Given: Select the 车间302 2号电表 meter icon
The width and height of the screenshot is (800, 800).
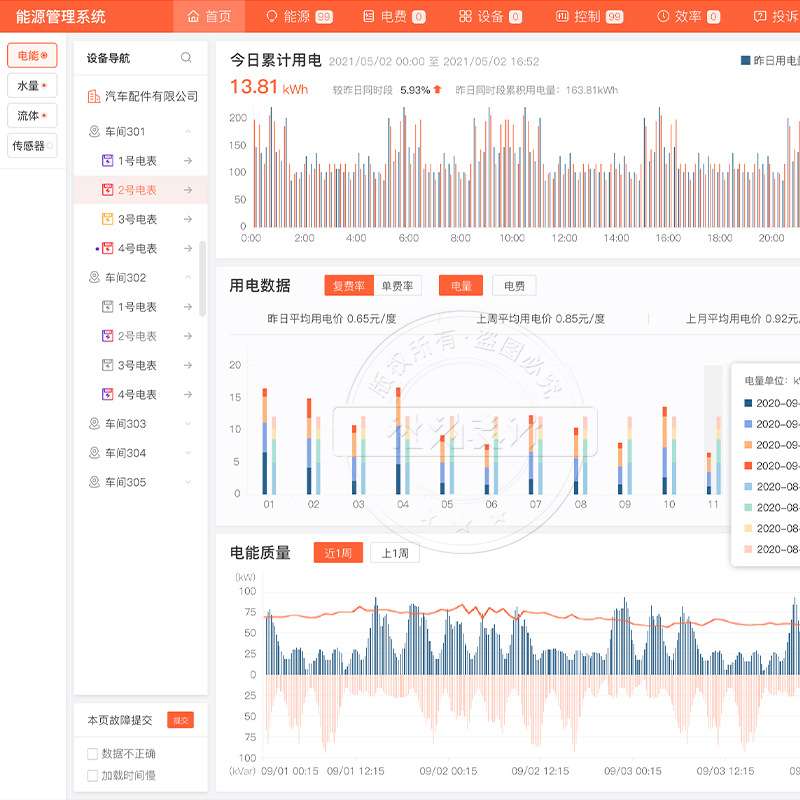Looking at the screenshot, I should pyautogui.click(x=107, y=336).
